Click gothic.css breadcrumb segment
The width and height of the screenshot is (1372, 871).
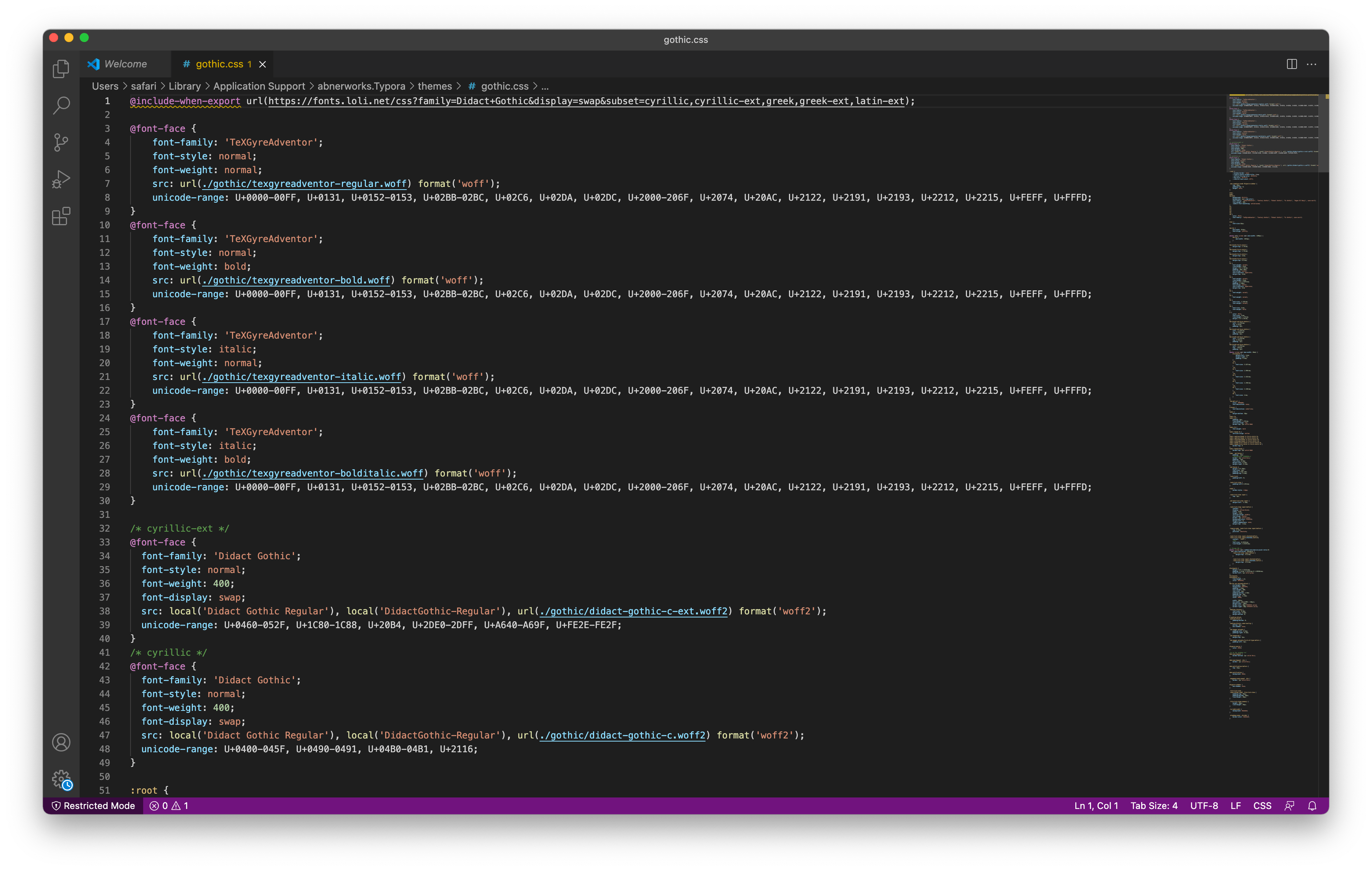[x=498, y=86]
